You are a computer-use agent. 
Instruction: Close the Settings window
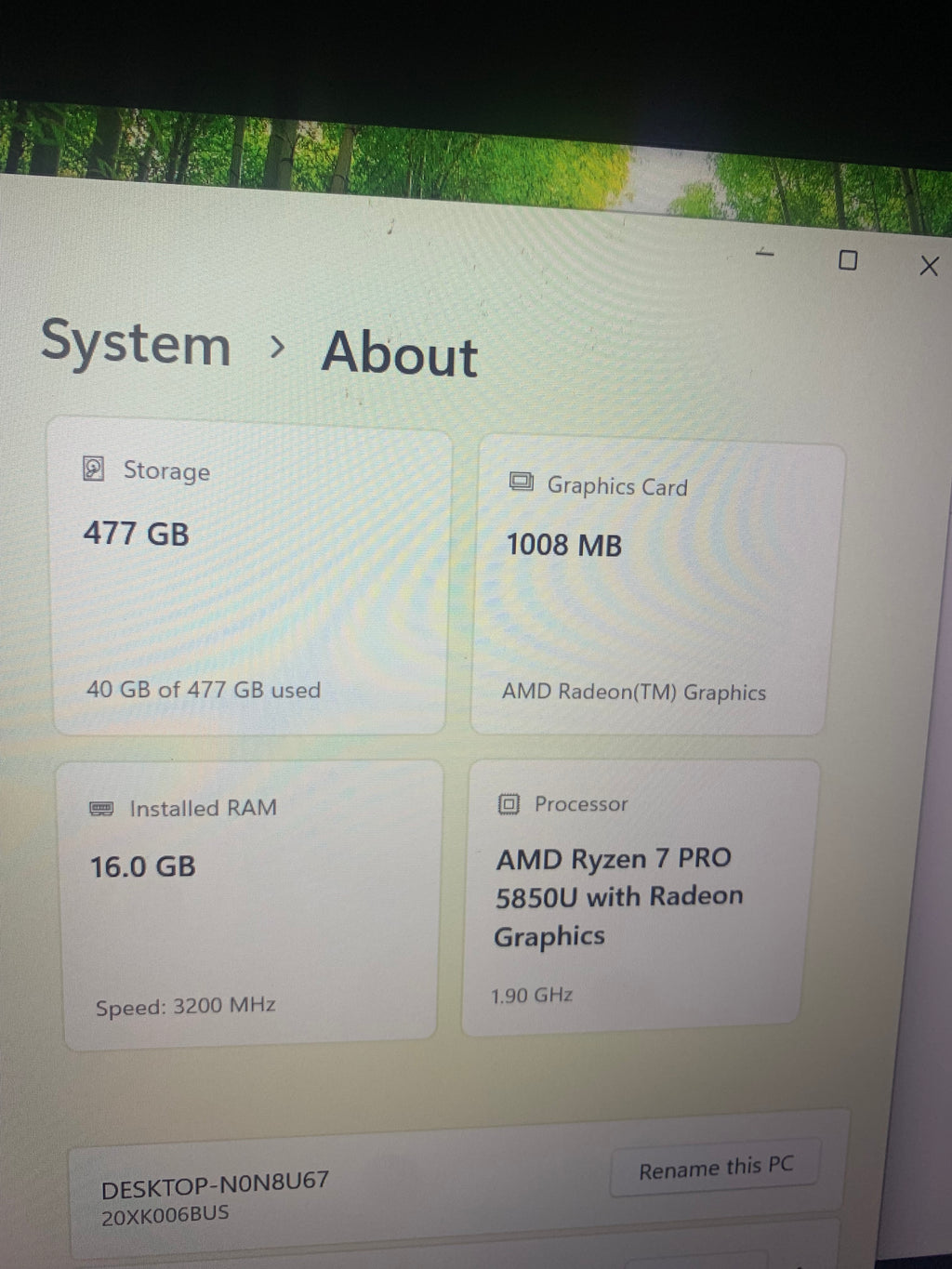(928, 266)
